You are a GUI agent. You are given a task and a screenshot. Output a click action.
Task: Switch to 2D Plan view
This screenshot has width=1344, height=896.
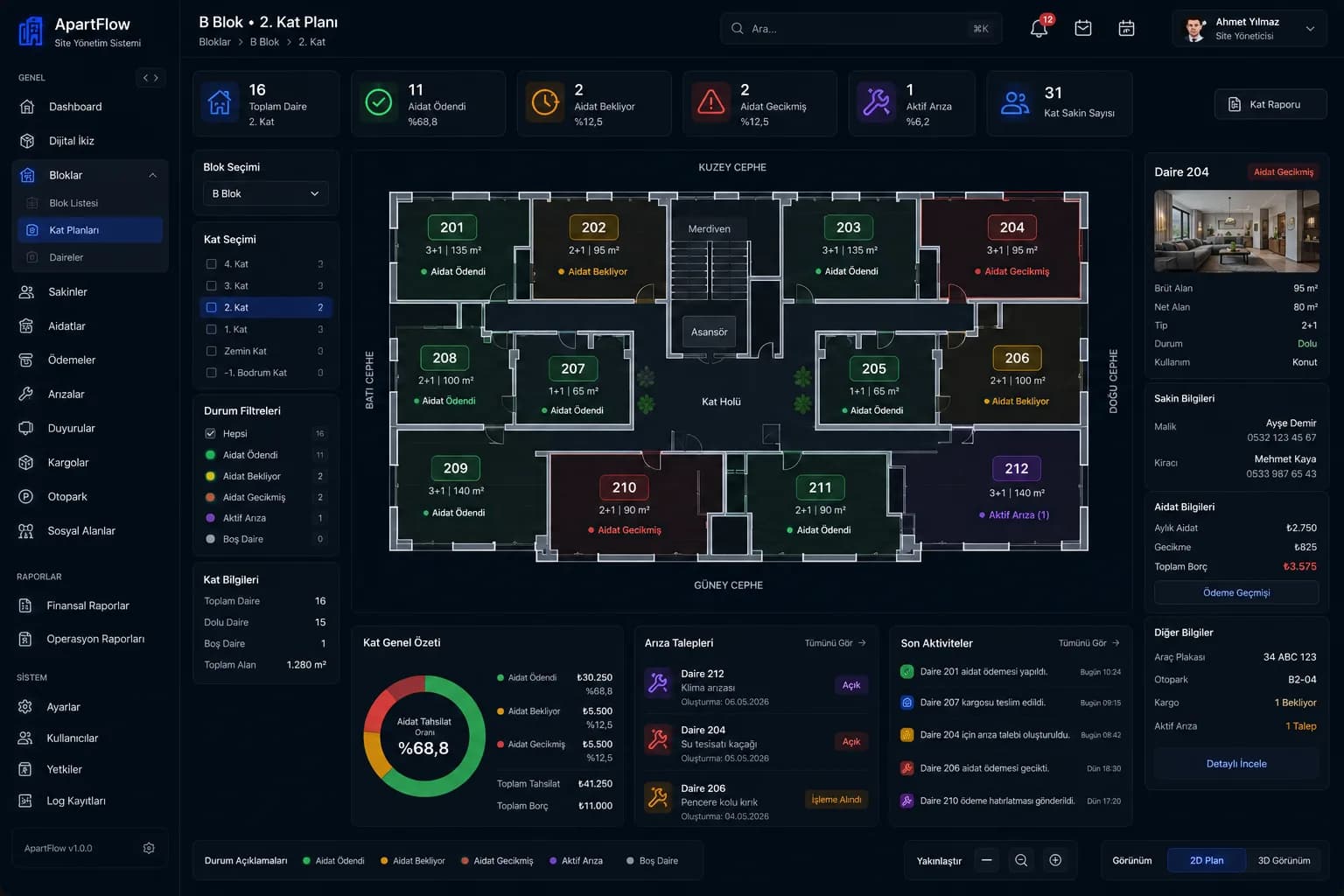[1207, 861]
